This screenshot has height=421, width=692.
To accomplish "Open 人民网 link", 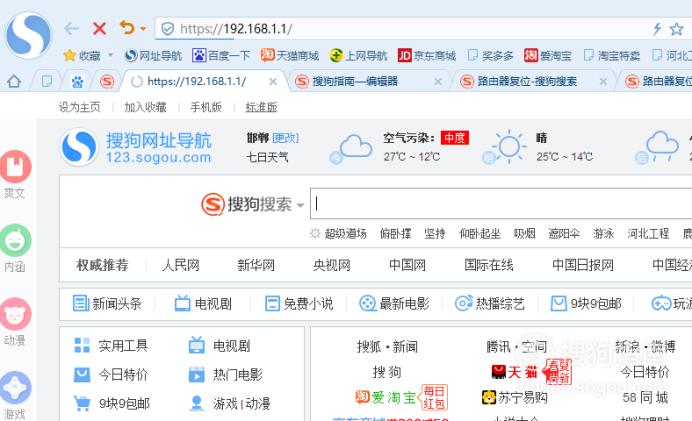I will (x=181, y=265).
